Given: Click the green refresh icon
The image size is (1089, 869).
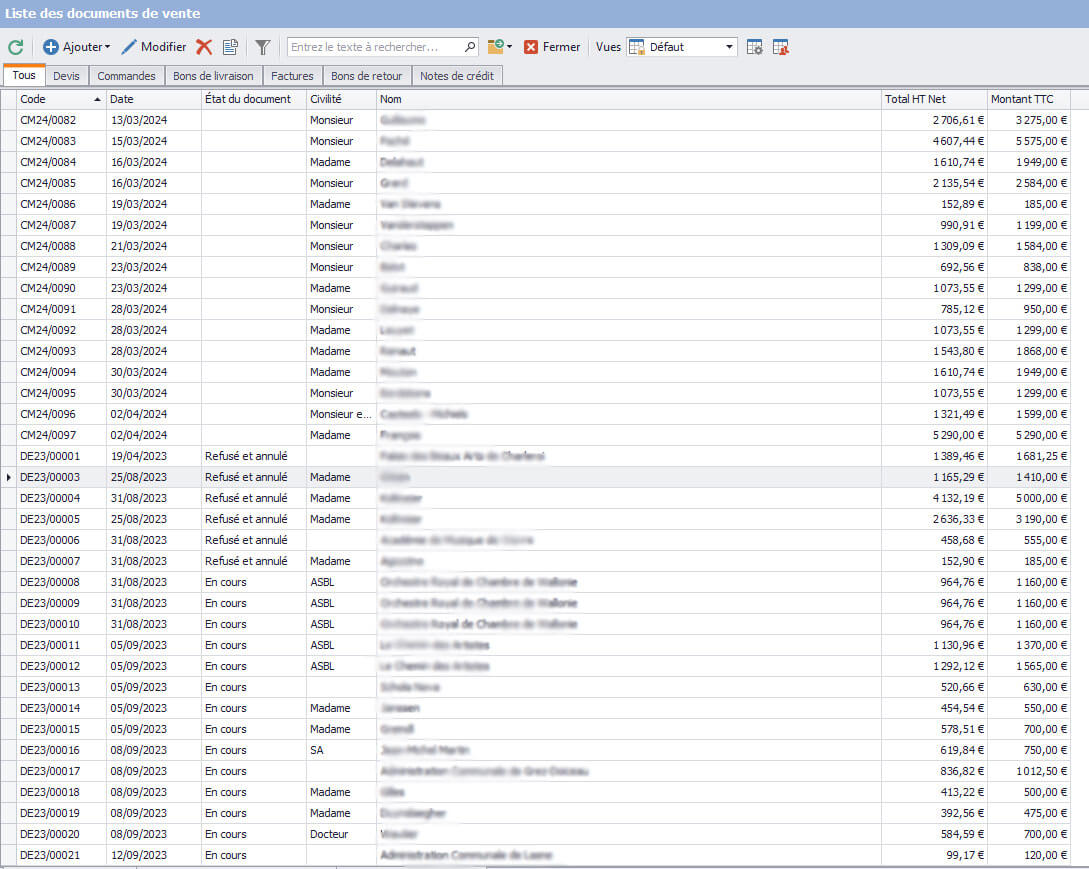Looking at the screenshot, I should point(16,47).
